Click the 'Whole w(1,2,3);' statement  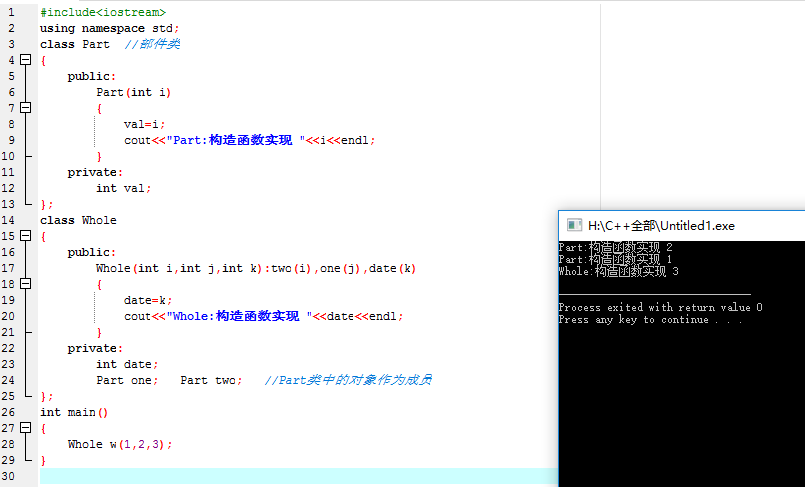(120, 444)
